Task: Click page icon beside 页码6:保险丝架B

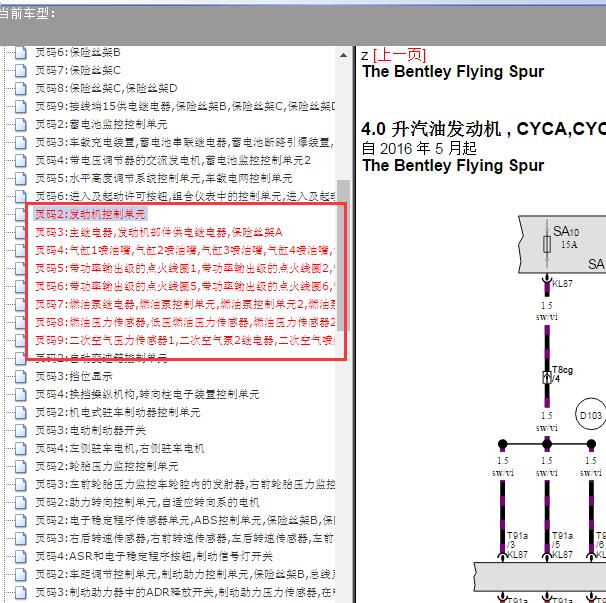Action: coord(20,52)
